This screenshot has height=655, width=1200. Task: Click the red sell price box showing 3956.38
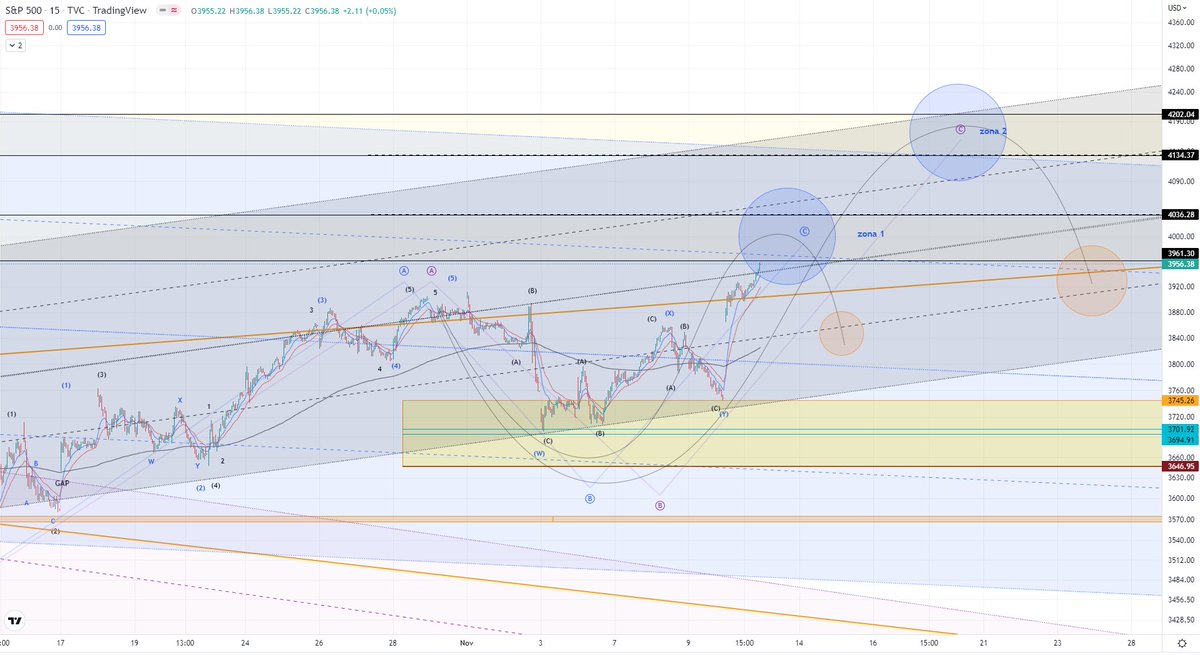[x=22, y=28]
